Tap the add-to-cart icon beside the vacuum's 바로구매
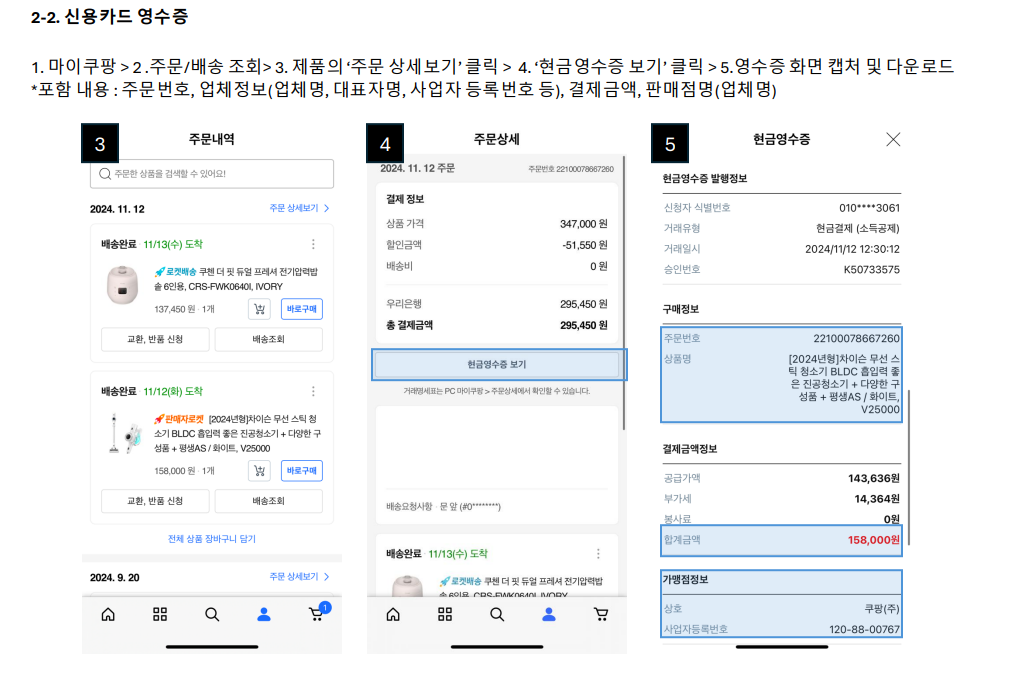The height and width of the screenshot is (673, 1017). click(x=258, y=470)
